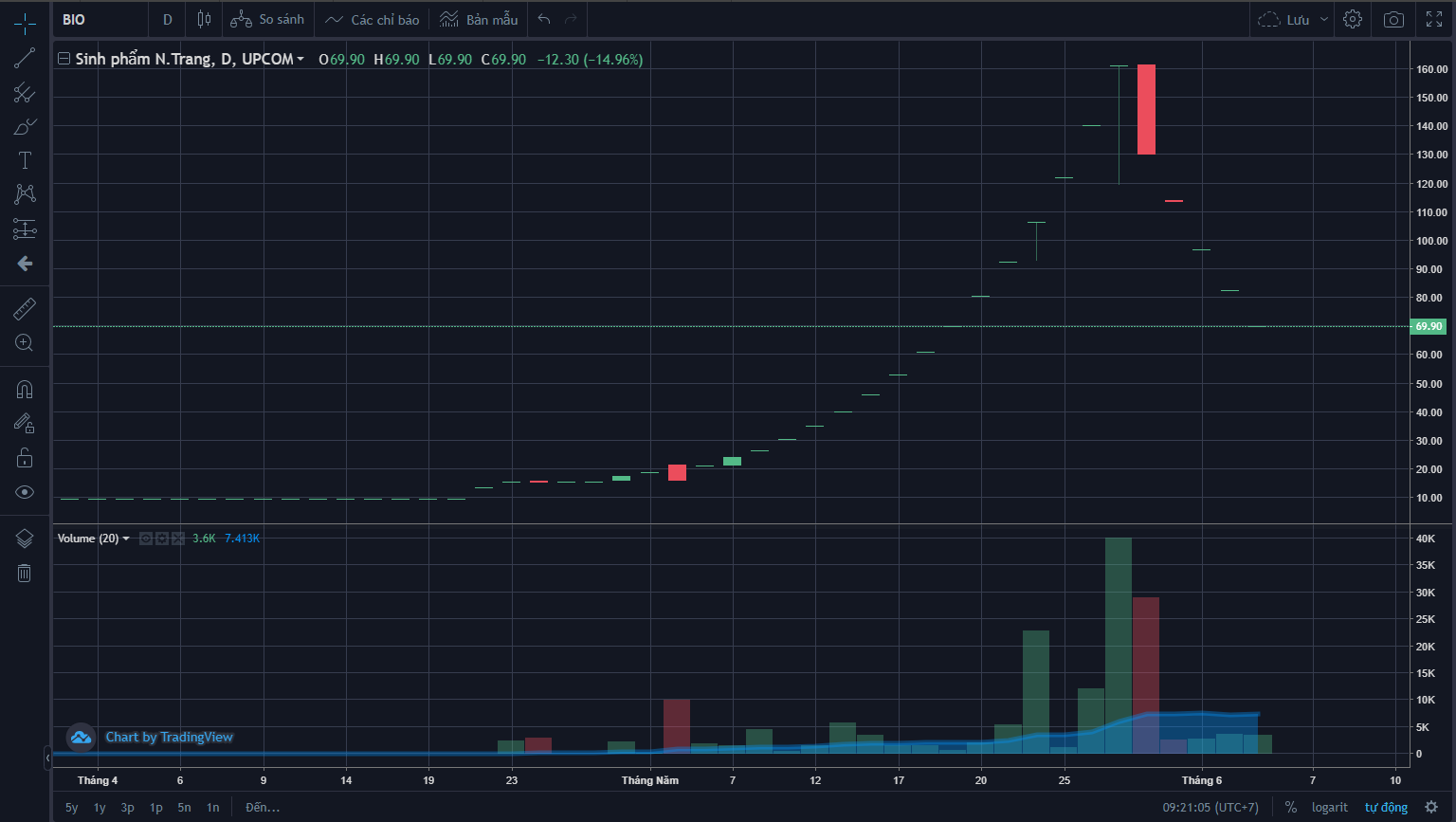Click the zoom in magnifier tool

pyautogui.click(x=25, y=342)
